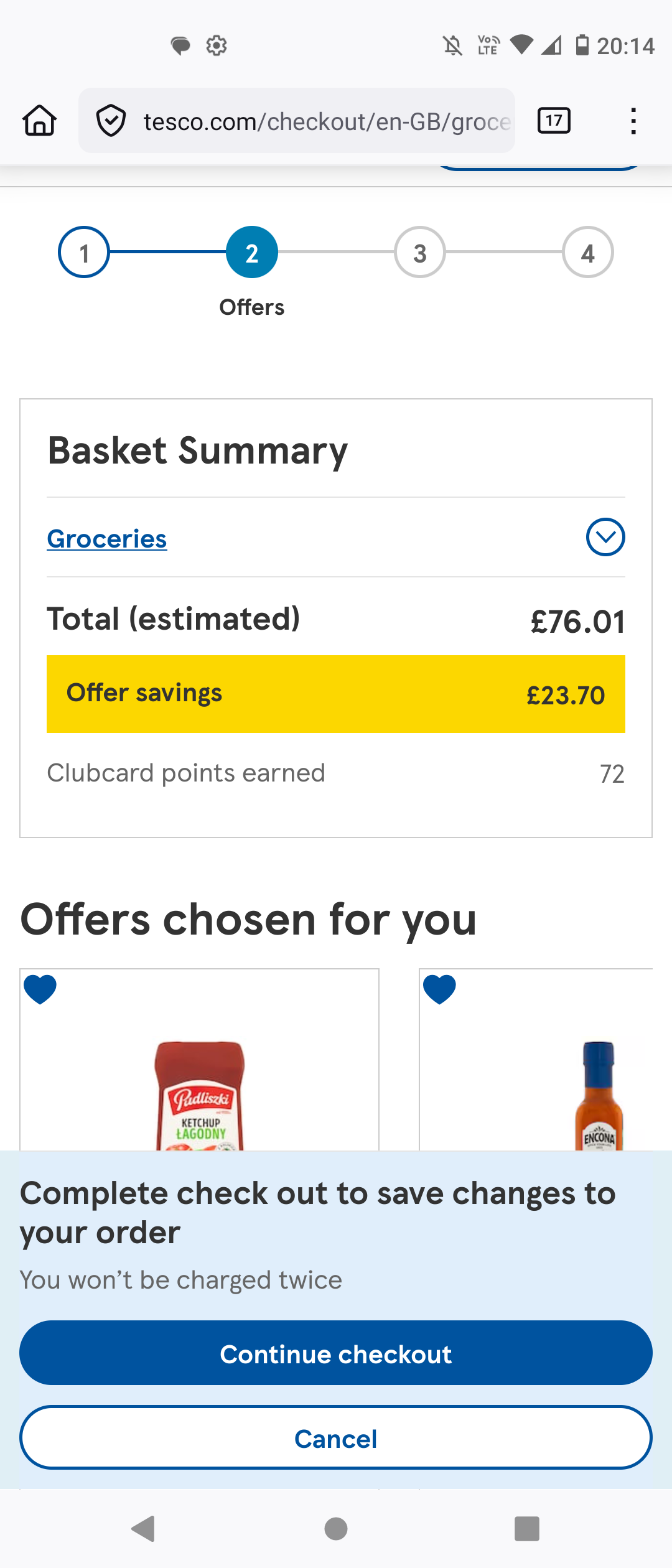Open the browser three-dot menu
Viewport: 672px width, 1568px height.
coord(633,121)
